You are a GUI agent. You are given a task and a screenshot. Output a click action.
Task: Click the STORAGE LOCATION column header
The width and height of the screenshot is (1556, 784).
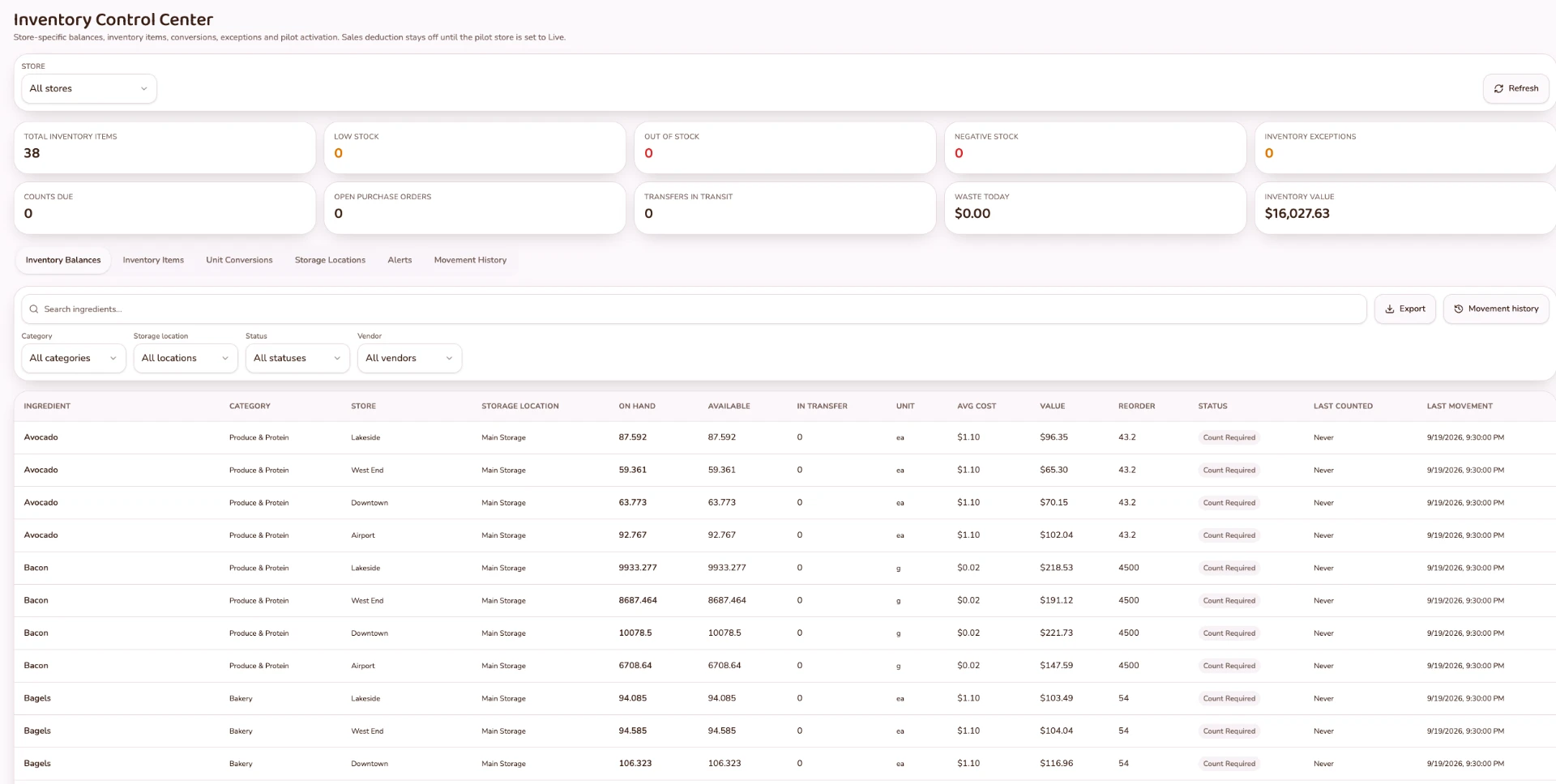(520, 407)
